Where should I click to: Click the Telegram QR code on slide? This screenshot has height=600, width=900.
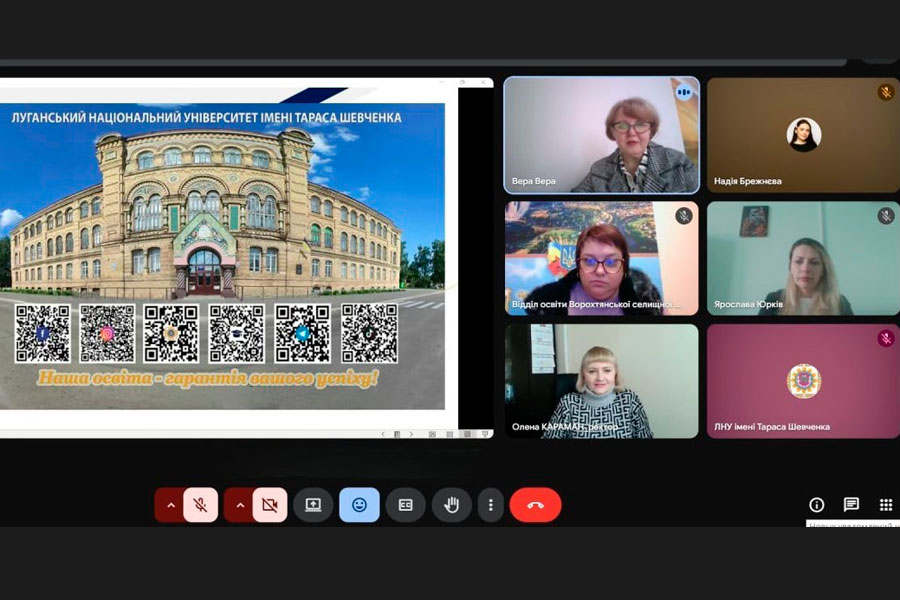(x=302, y=334)
